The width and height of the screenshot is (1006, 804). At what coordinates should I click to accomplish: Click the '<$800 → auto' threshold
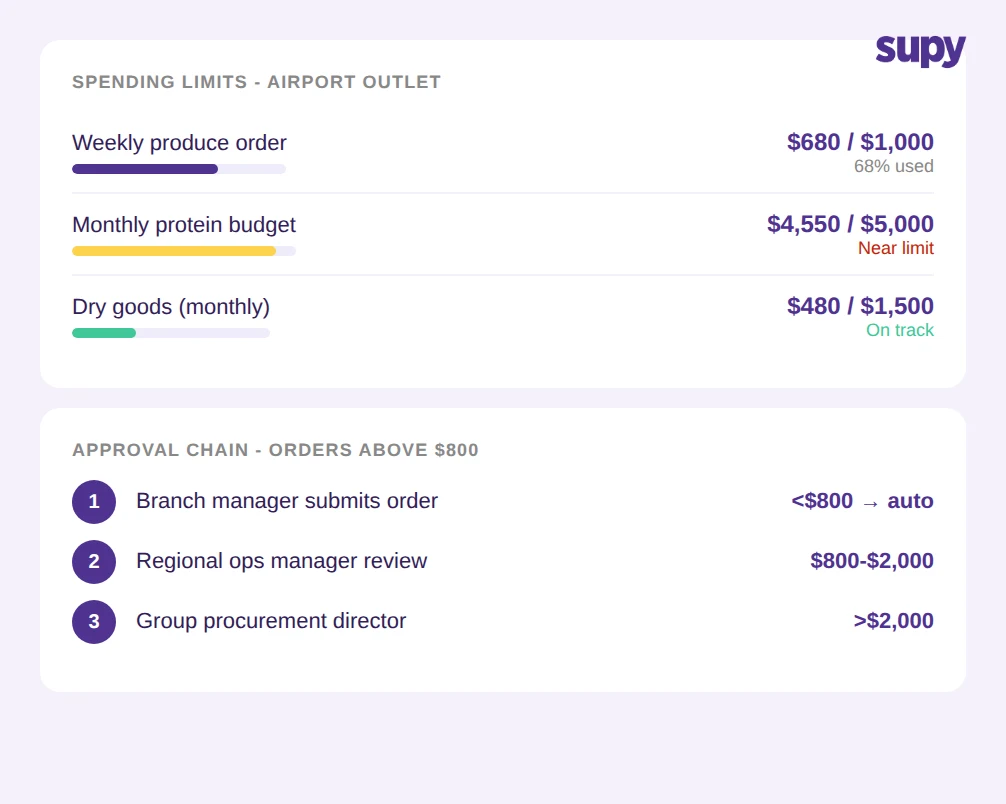862,501
